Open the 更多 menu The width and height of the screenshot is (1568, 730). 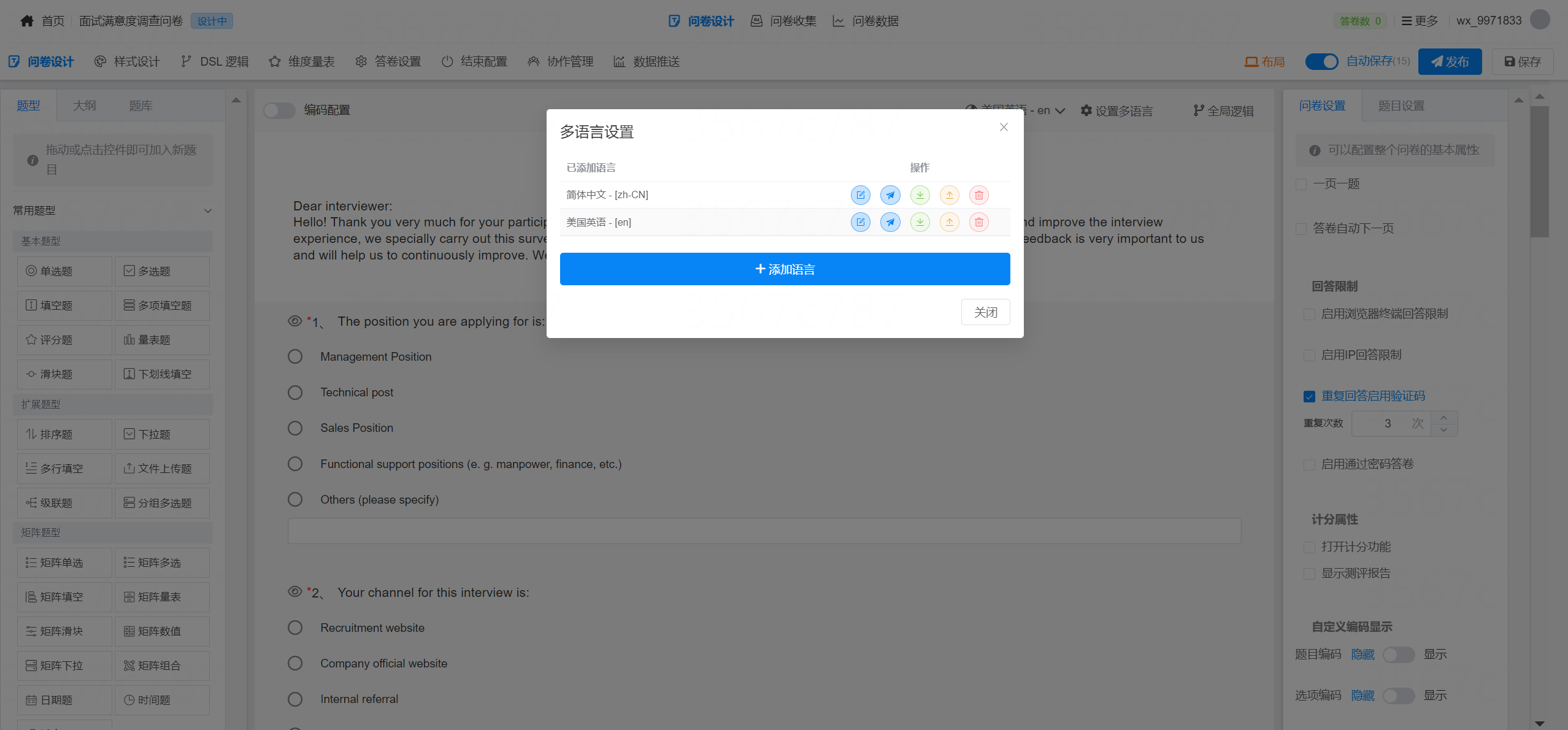coord(1419,20)
